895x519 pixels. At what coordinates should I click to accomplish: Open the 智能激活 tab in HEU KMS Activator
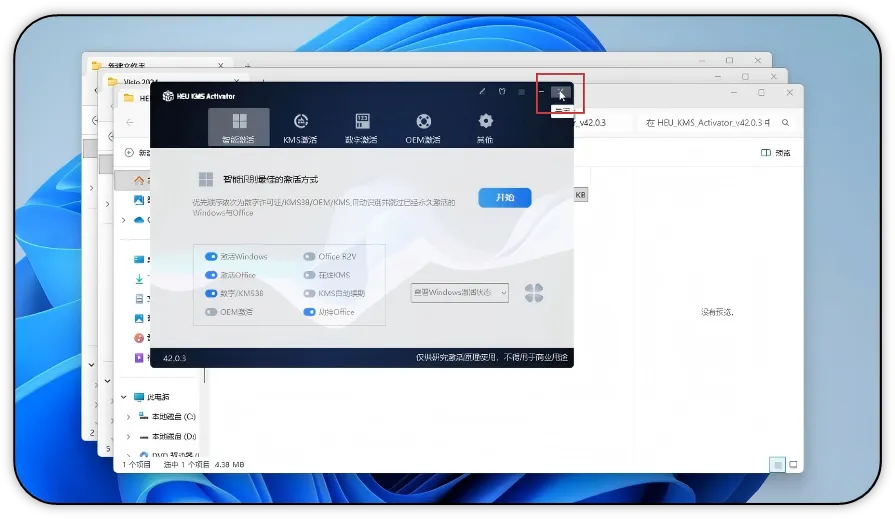[239, 127]
